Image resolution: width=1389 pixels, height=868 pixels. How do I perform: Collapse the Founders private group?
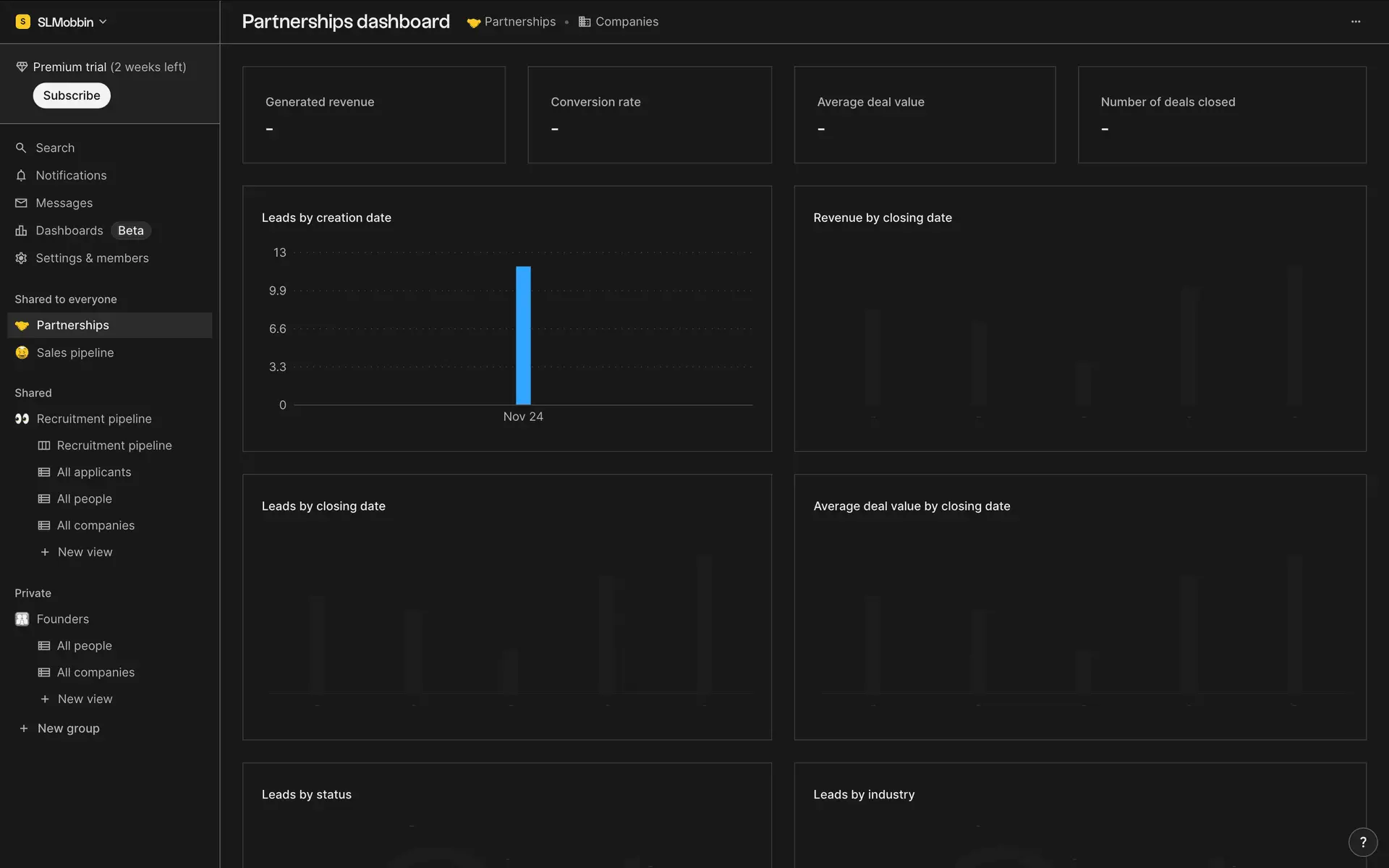[x=63, y=619]
